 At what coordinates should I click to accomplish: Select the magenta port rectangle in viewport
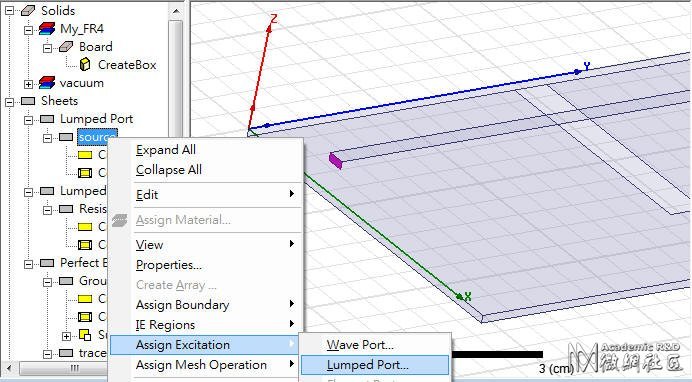point(335,161)
